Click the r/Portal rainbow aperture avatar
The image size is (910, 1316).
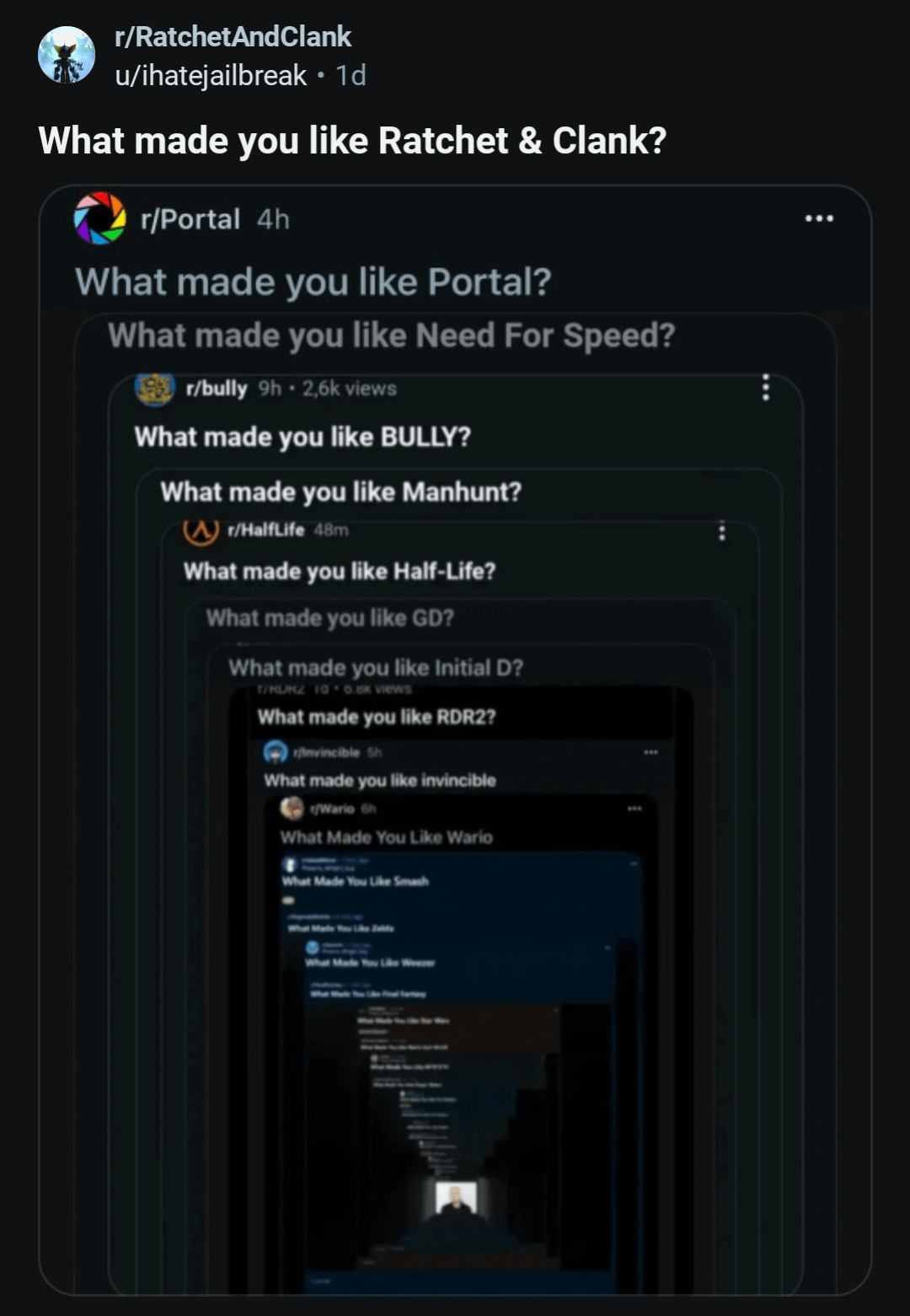click(x=99, y=218)
